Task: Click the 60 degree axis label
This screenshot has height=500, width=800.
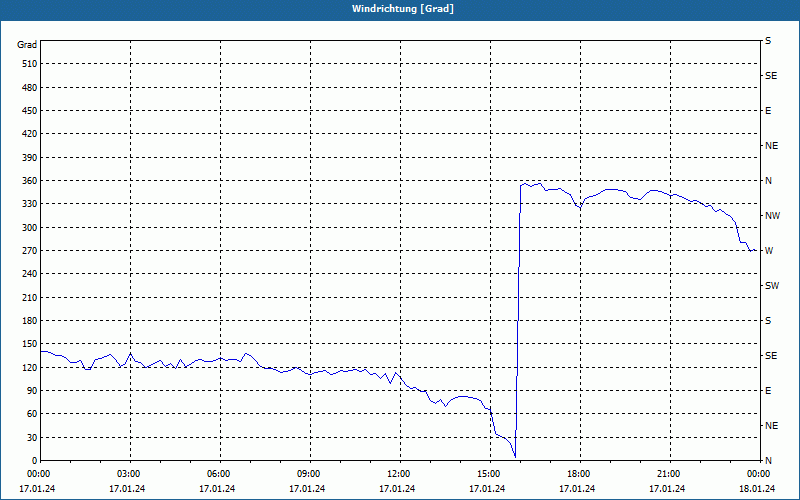Action: pos(32,414)
